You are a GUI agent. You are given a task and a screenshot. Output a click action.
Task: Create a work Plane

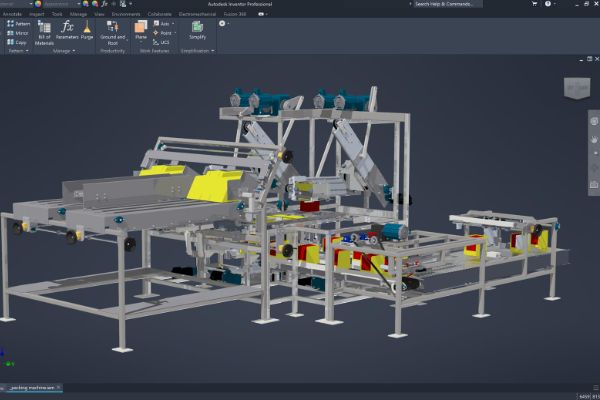point(141,31)
